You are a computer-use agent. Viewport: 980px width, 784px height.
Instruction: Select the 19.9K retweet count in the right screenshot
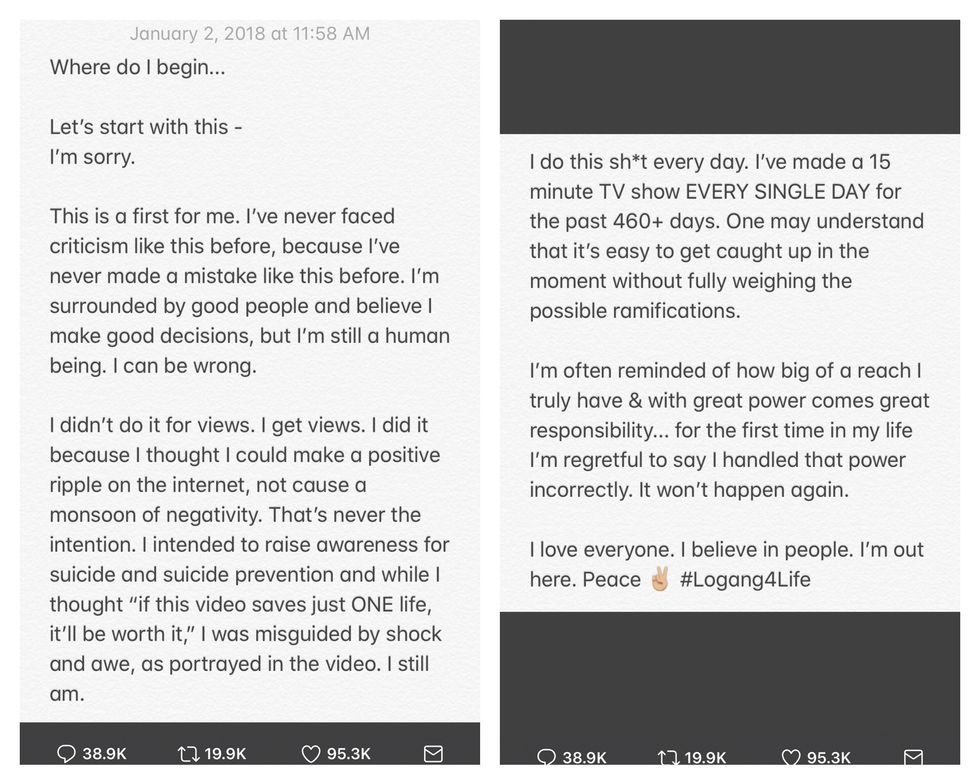[705, 757]
